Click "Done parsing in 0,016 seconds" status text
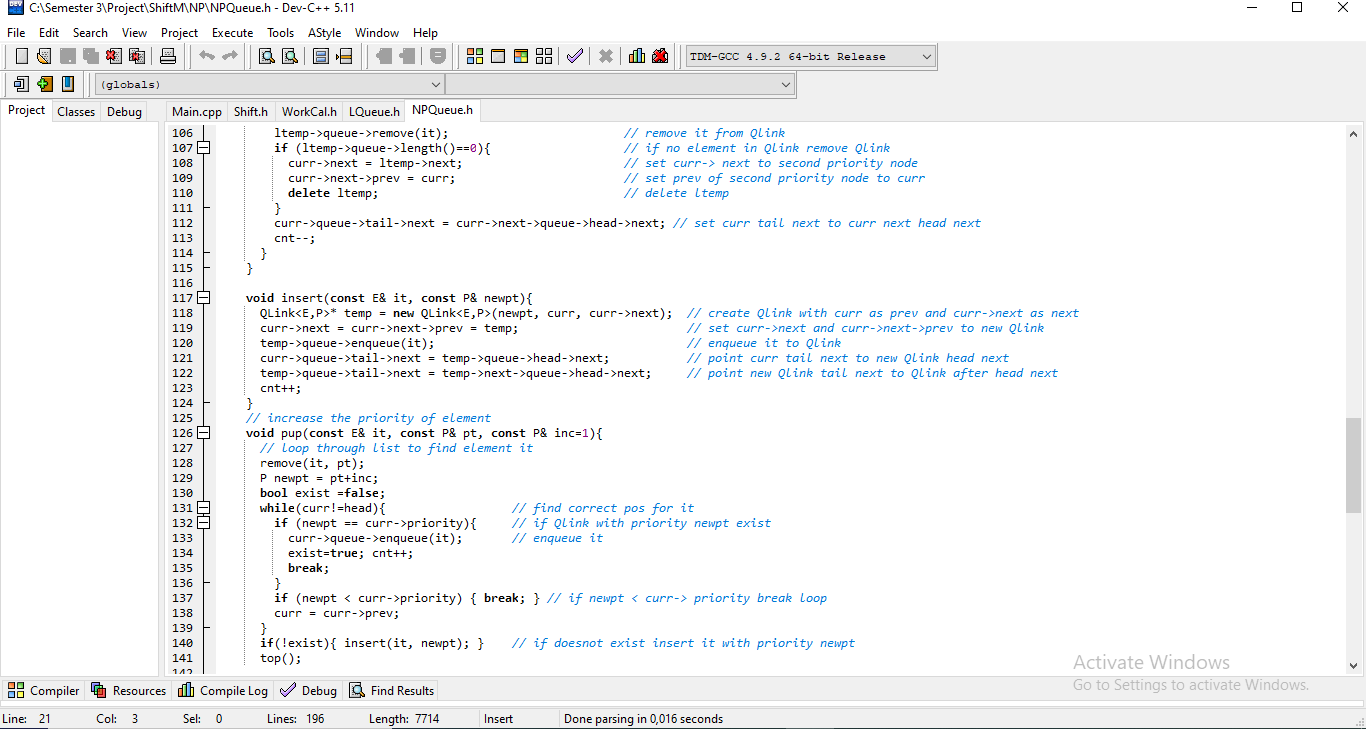 643,718
